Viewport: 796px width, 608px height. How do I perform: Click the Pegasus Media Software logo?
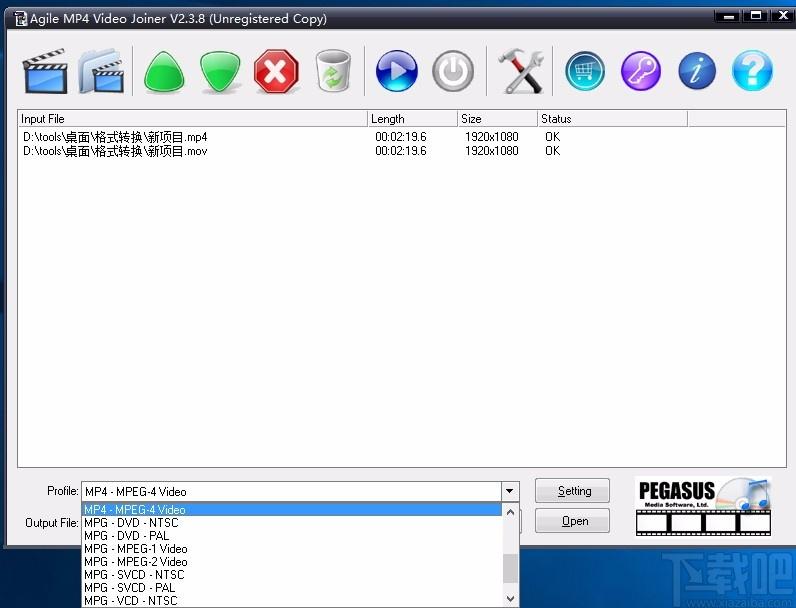coord(703,506)
